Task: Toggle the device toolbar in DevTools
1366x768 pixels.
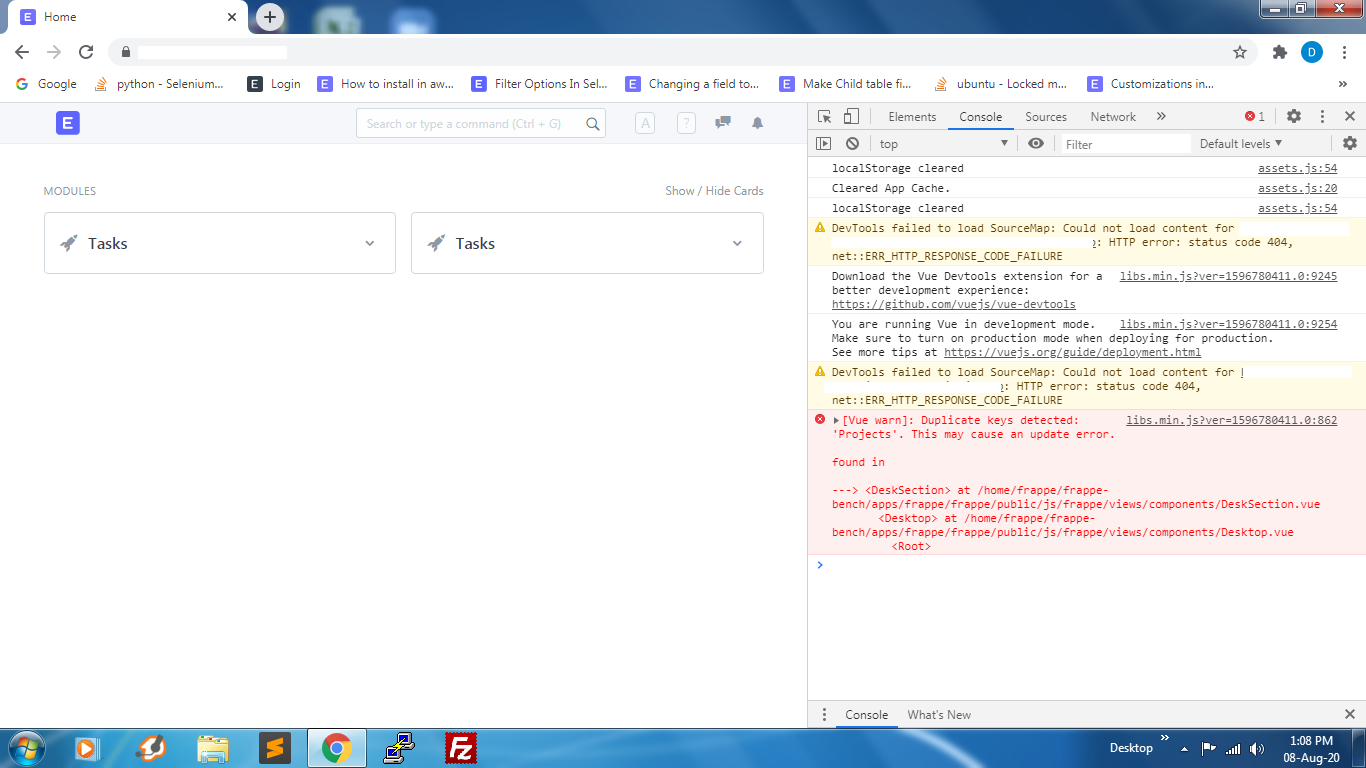Action: (851, 117)
